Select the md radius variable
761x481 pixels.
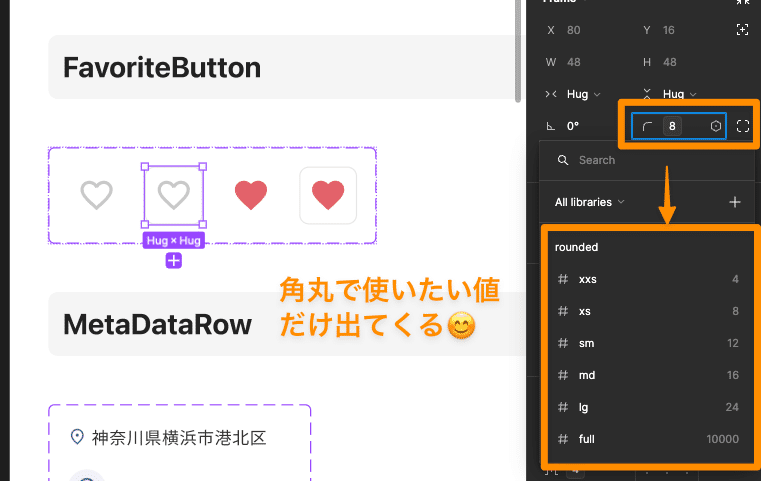pos(649,375)
